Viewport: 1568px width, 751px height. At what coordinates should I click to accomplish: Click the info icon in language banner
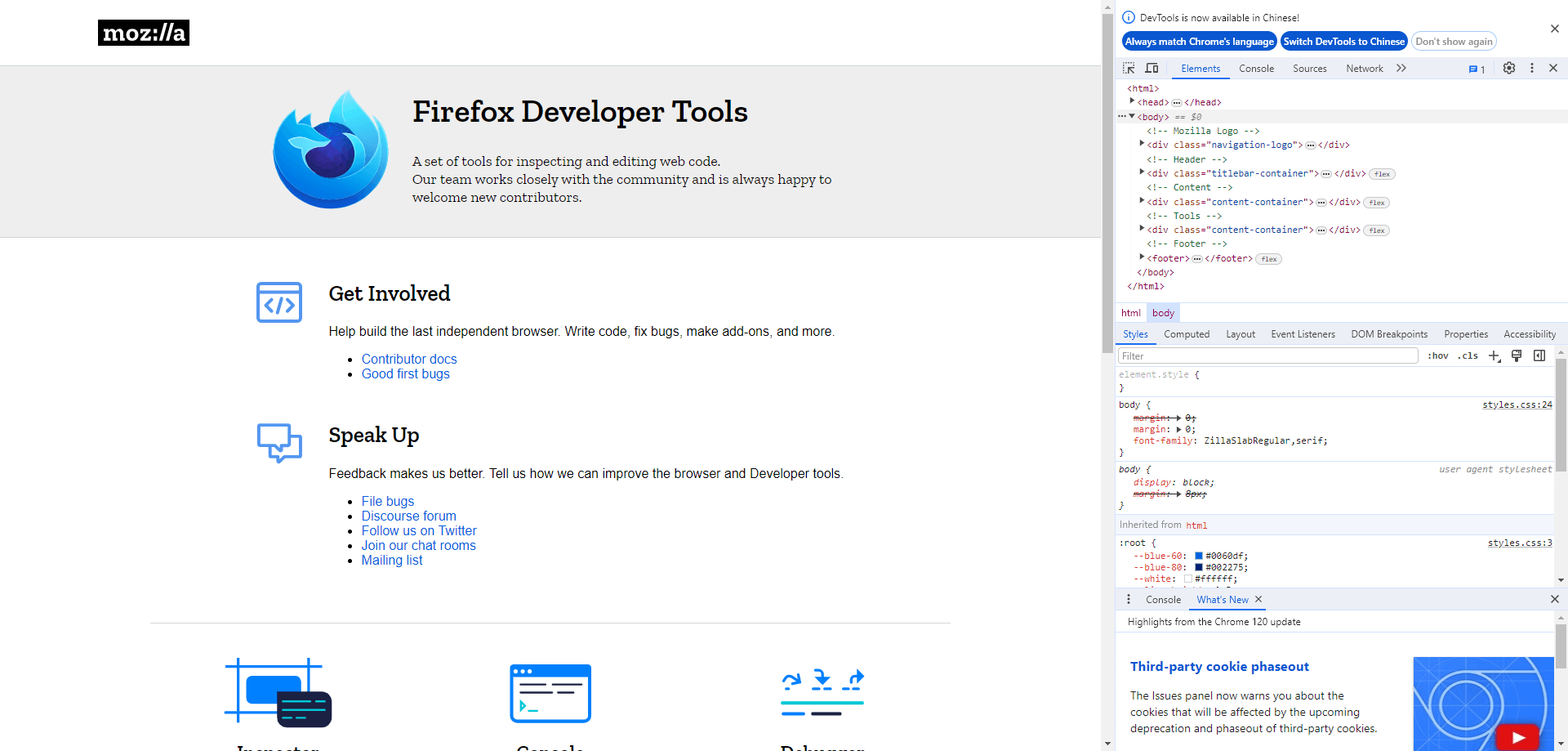point(1129,17)
